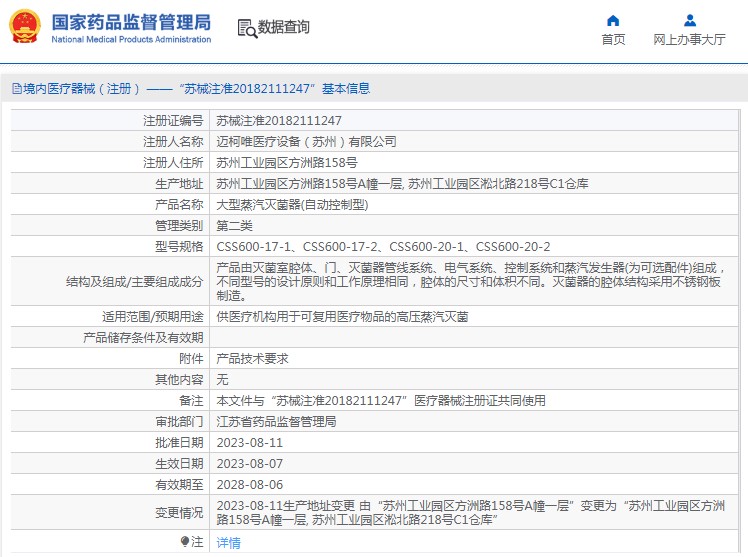This screenshot has height=557, width=748.
Task: Click the lightbulb icon beside 注
Action: coord(185,541)
